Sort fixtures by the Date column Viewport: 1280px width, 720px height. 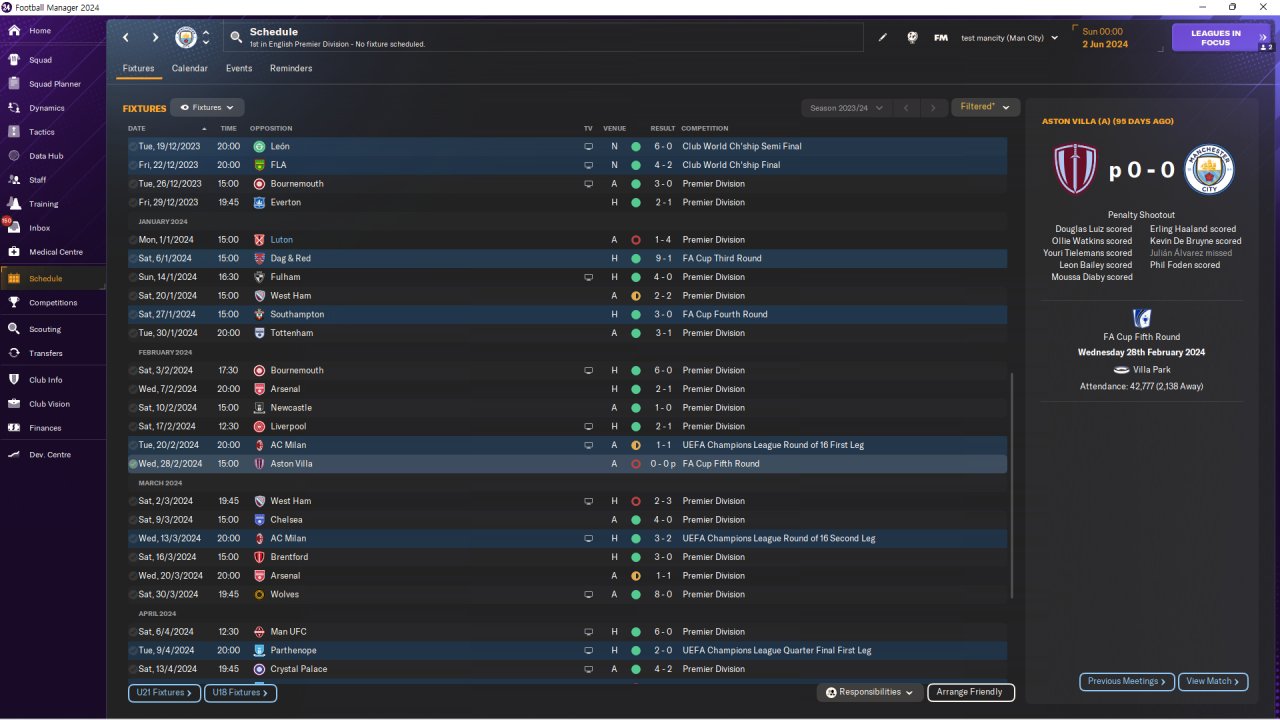(137, 128)
